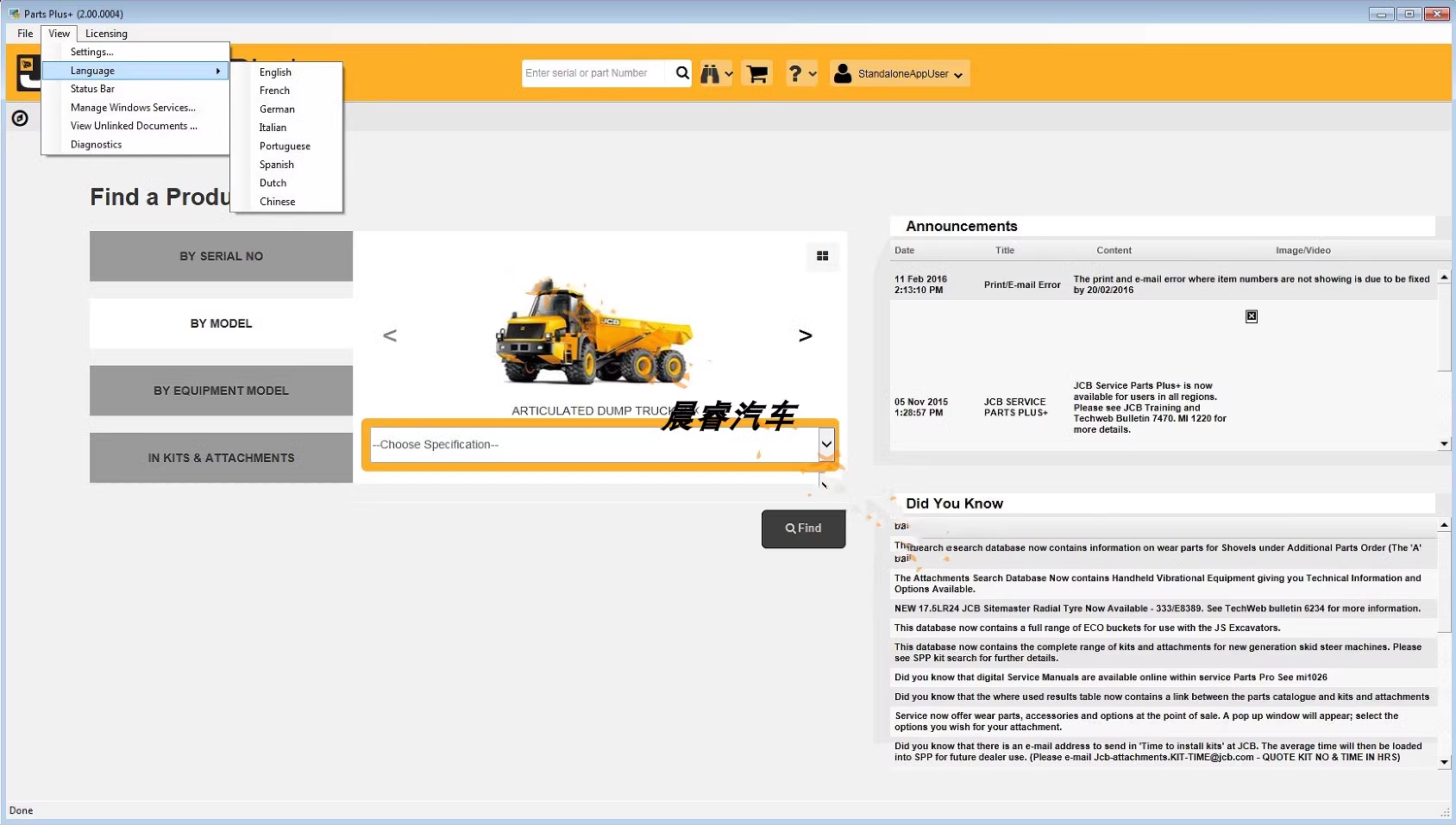This screenshot has width=1456, height=825.
Task: Click the search magnifier icon
Action: coord(682,73)
